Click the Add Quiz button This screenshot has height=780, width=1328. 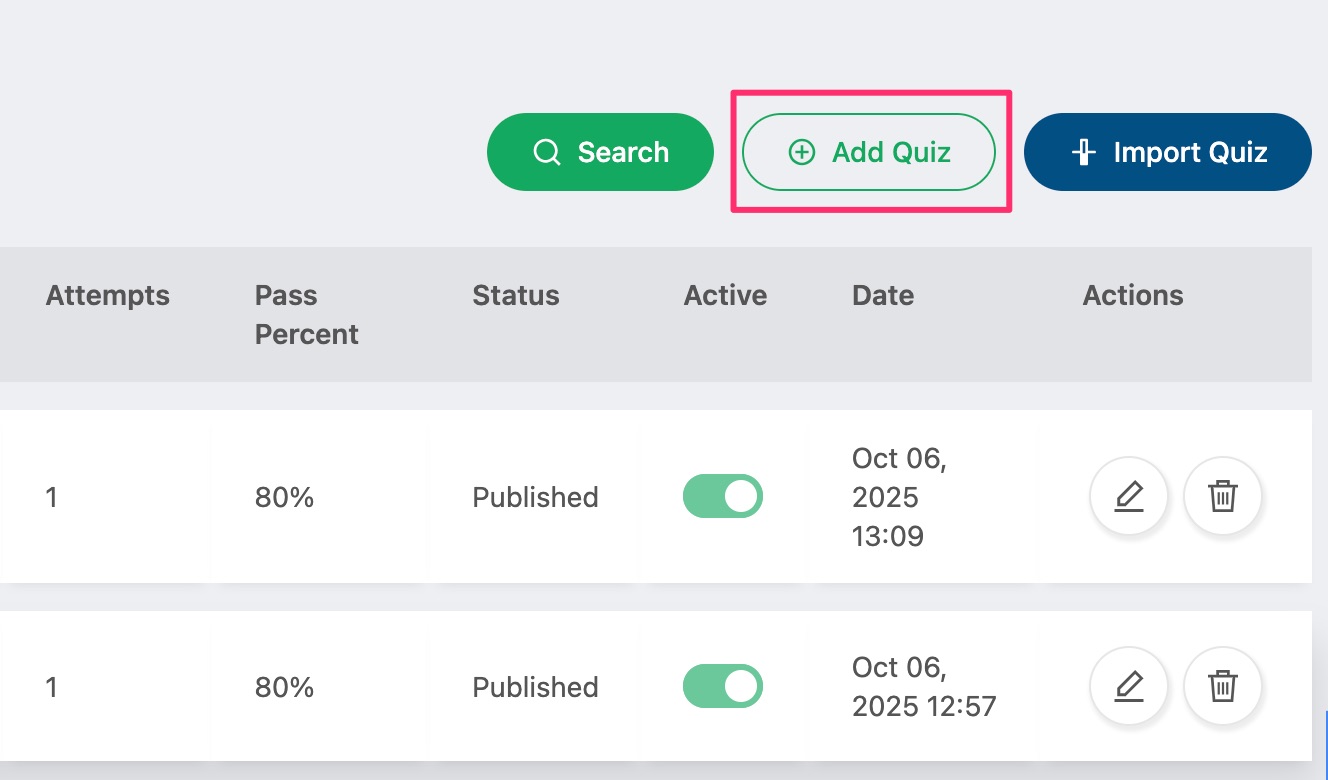click(x=869, y=152)
